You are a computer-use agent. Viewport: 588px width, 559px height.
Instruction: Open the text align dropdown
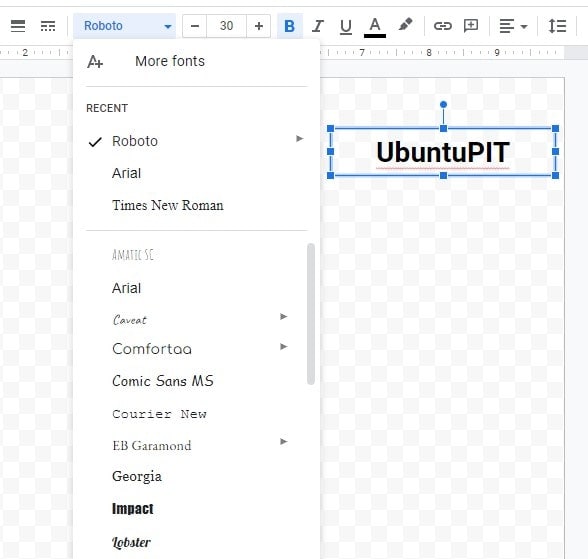(513, 26)
